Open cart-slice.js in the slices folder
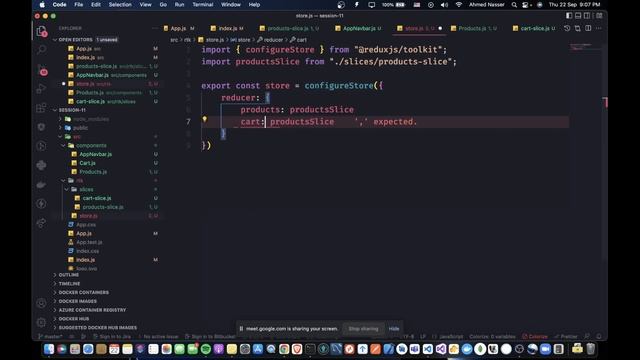 pos(97,198)
